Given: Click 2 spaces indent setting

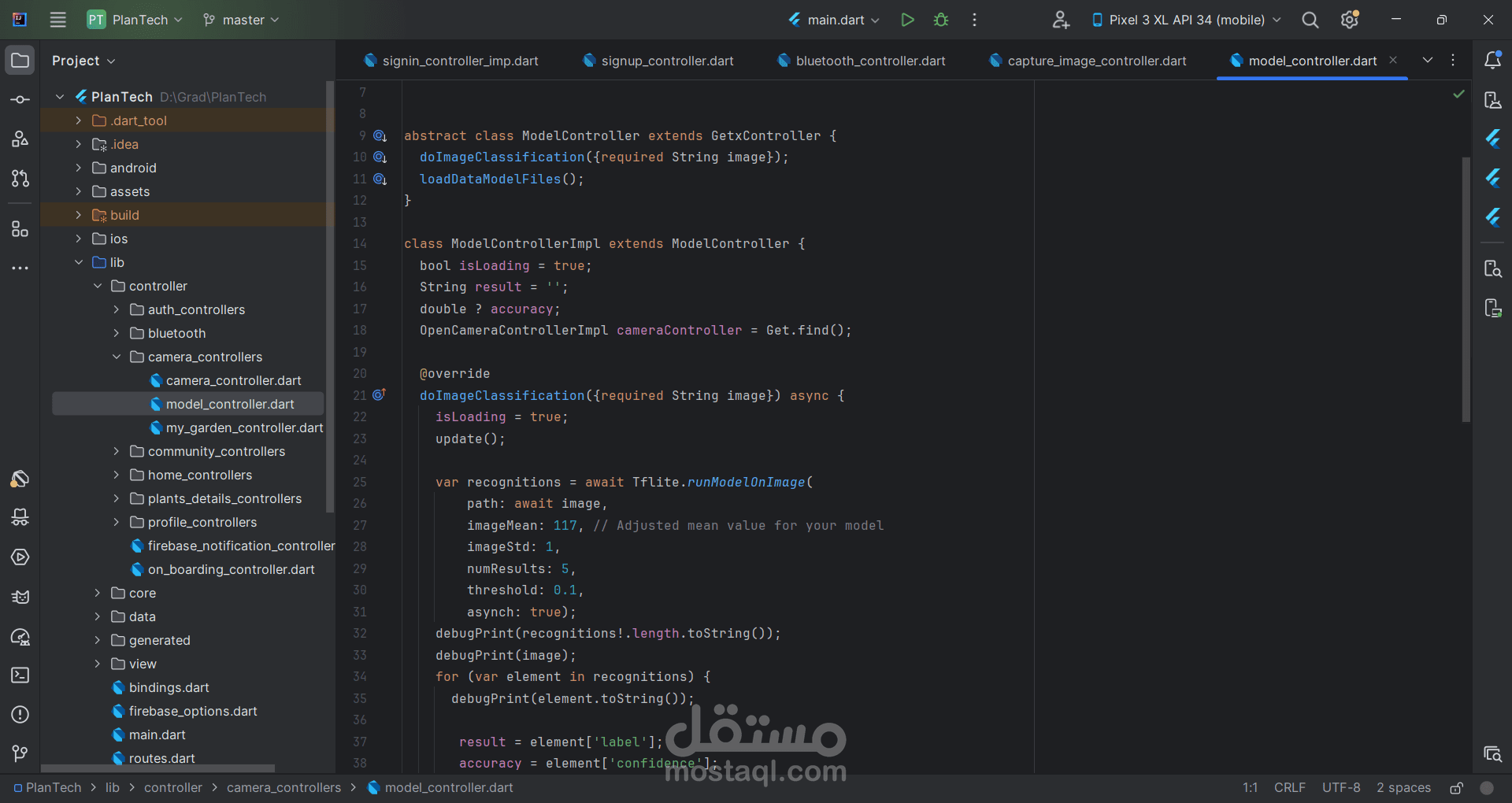Looking at the screenshot, I should click(x=1403, y=788).
